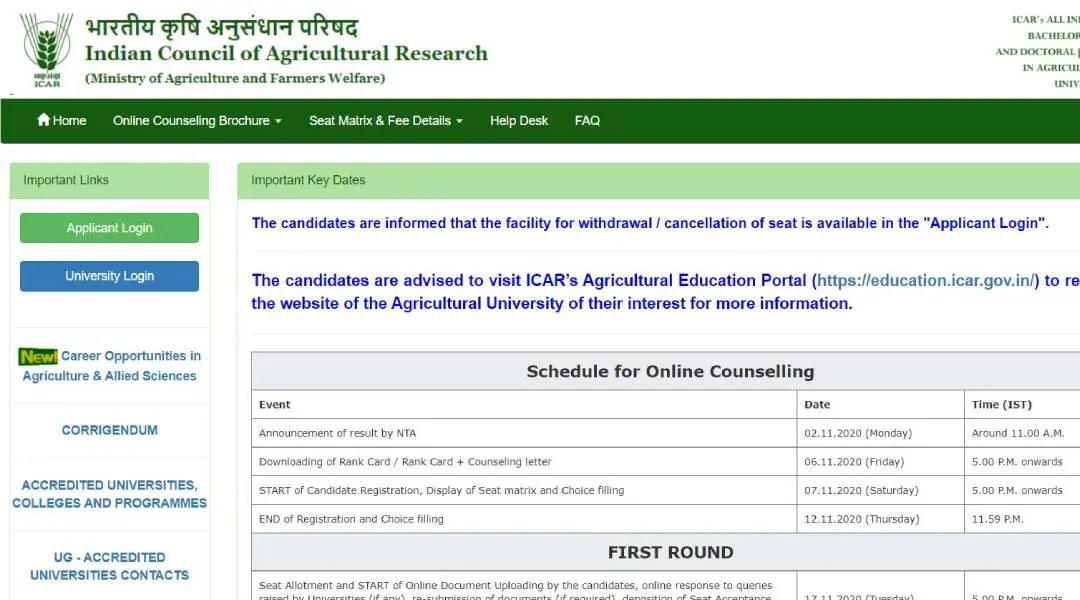1080x600 pixels.
Task: Select Help Desk from the navigation bar
Action: click(518, 120)
